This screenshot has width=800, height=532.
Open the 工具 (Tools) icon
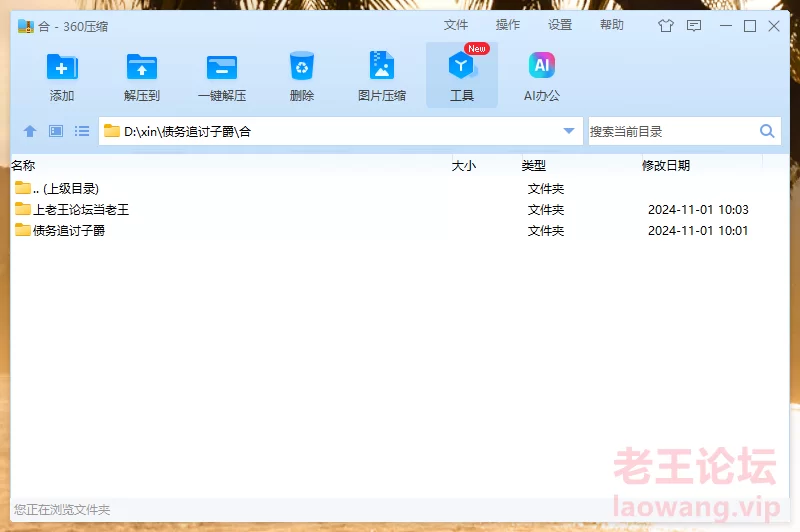461,68
